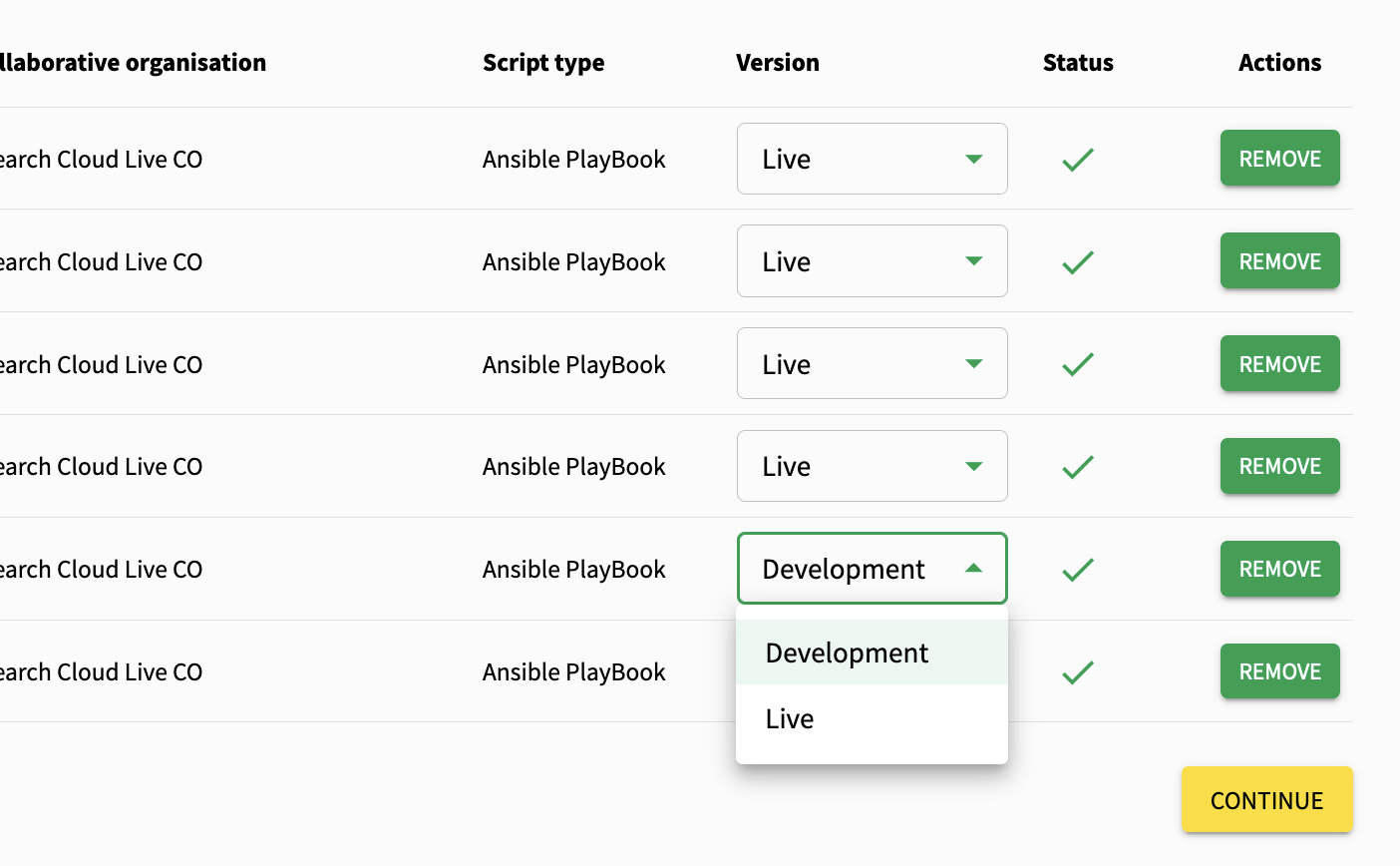The width and height of the screenshot is (1400, 866).
Task: Click REMOVE in the third table row
Action: point(1279,364)
